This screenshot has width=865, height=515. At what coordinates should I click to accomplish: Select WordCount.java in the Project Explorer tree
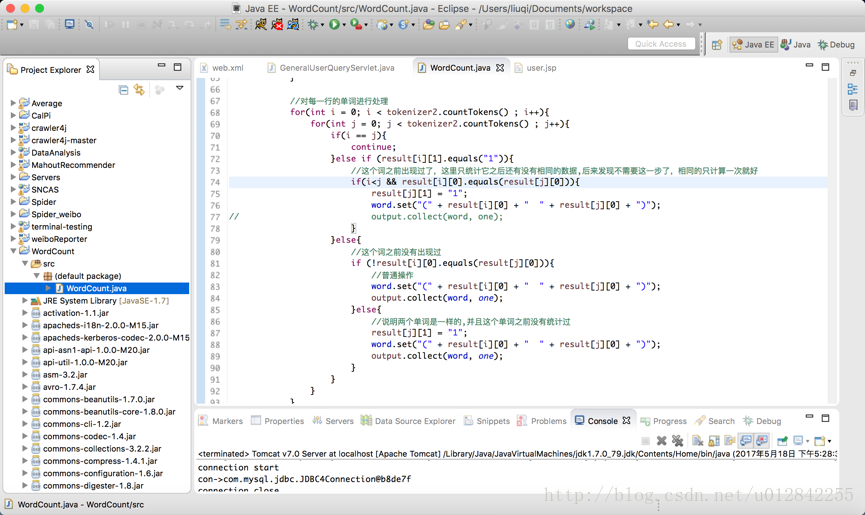click(x=96, y=288)
